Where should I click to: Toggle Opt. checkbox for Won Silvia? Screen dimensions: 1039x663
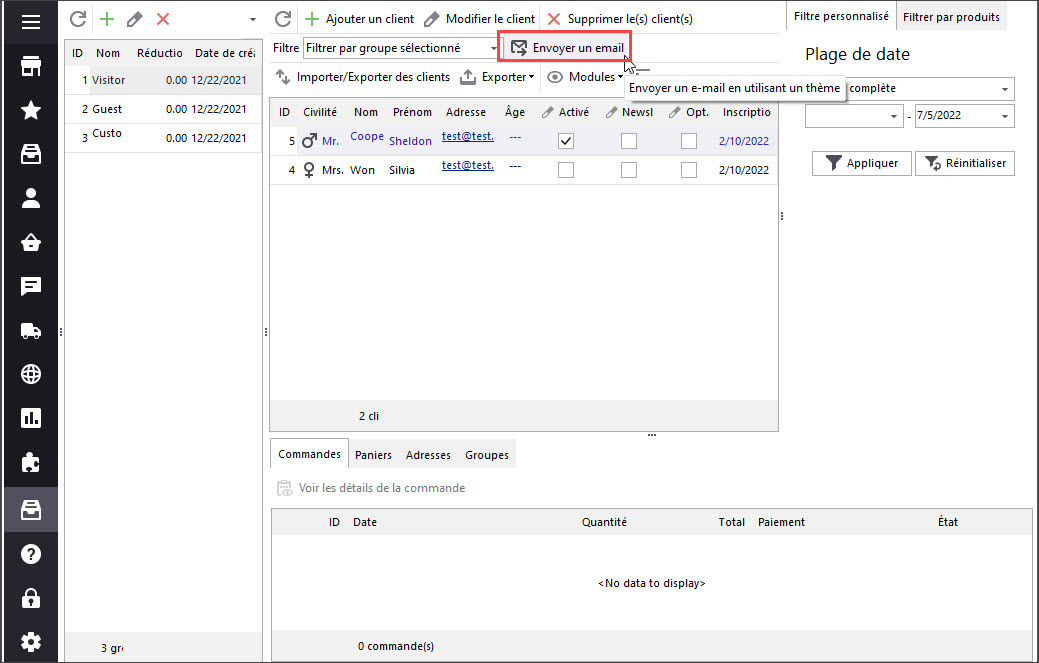689,170
